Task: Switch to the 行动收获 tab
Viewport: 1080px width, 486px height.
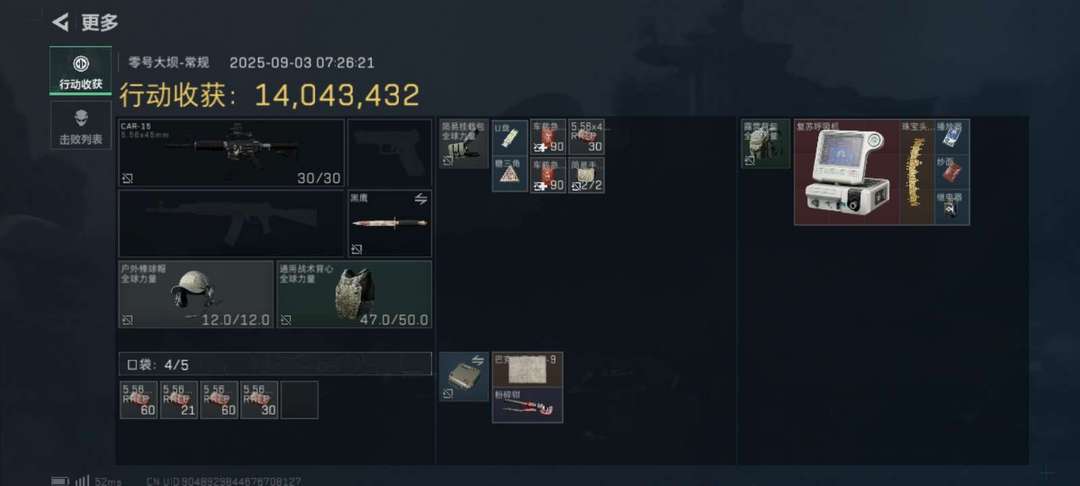Action: (x=81, y=70)
